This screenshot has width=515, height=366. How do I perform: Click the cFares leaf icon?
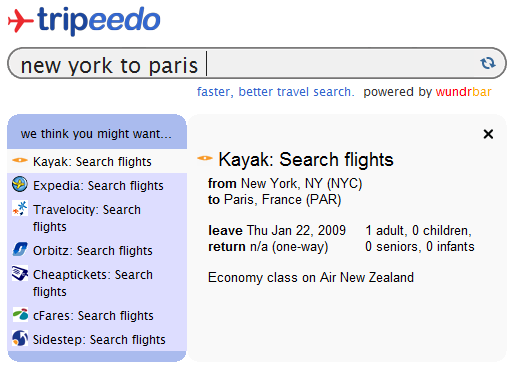click(x=20, y=314)
